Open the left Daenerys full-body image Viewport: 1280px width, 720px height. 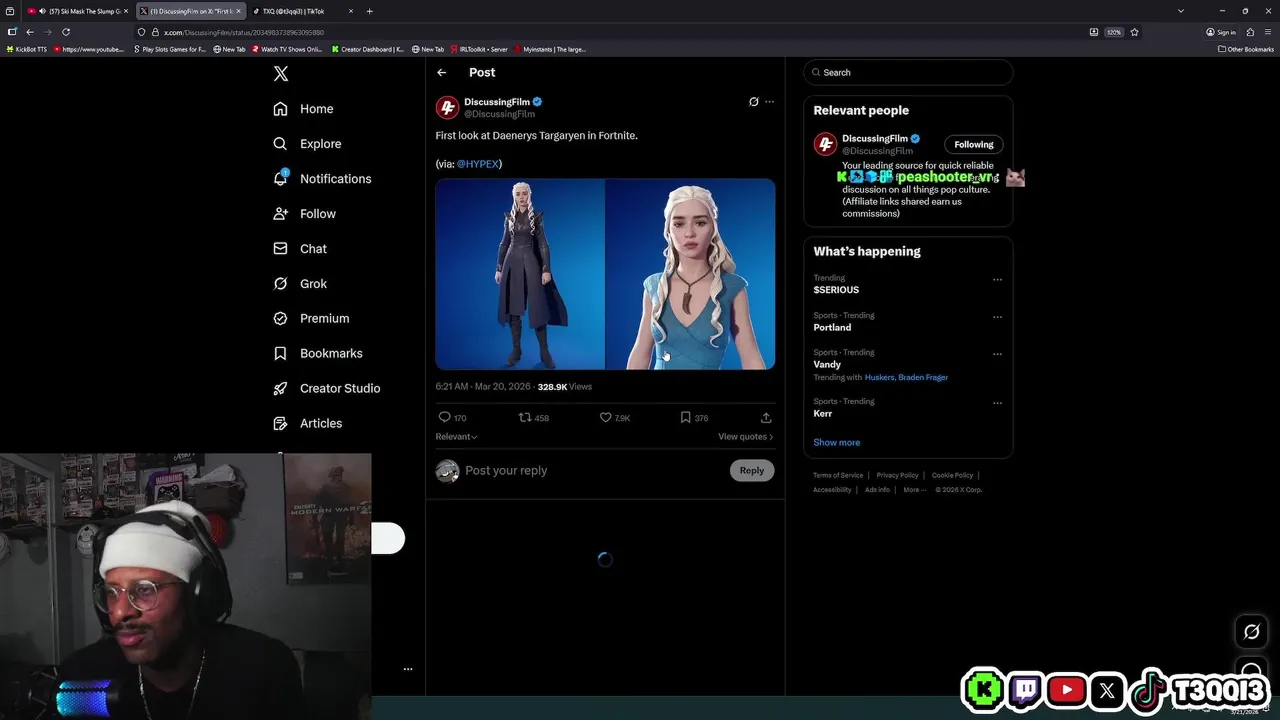(x=520, y=275)
